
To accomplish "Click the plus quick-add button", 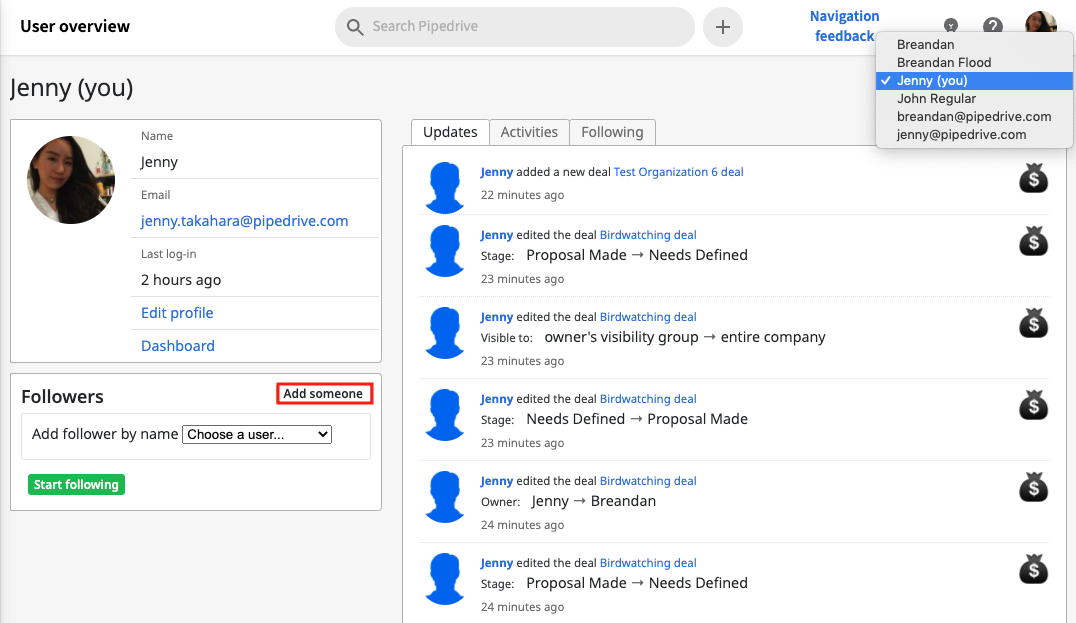I will point(723,27).
